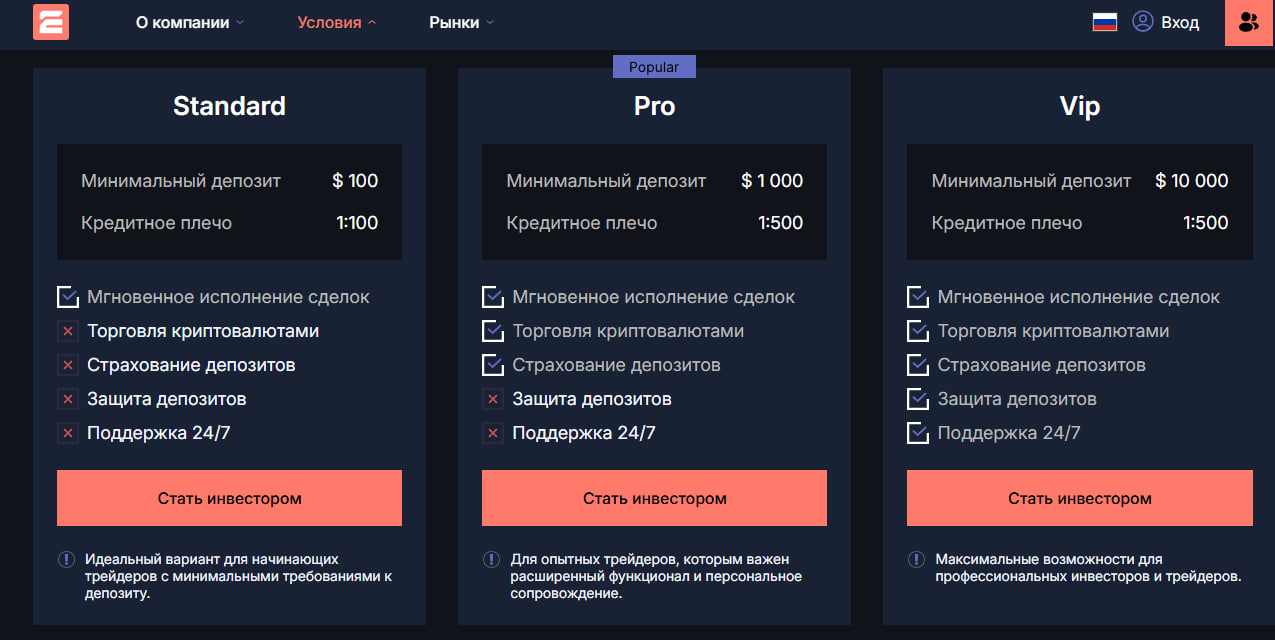Click Стать инвестором for Vip plan
Viewport: 1275px width, 640px height.
(1079, 498)
